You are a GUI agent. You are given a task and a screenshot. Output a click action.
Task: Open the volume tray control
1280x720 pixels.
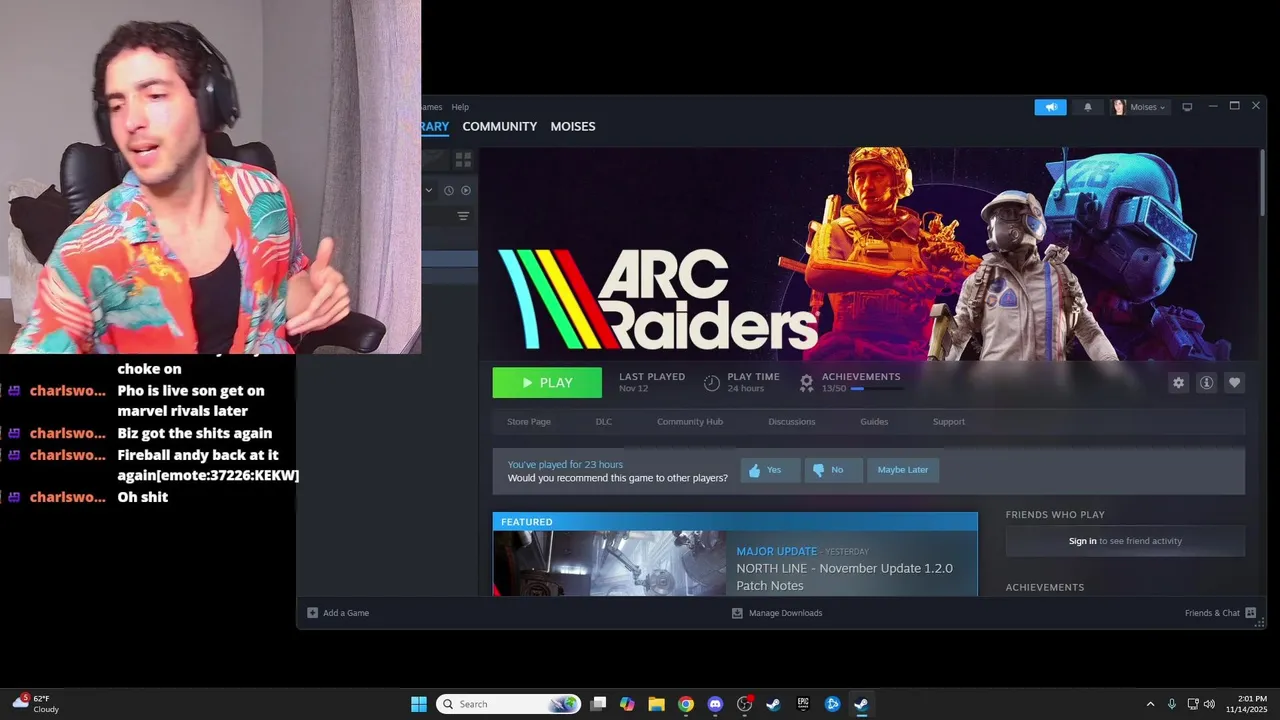coord(1209,704)
